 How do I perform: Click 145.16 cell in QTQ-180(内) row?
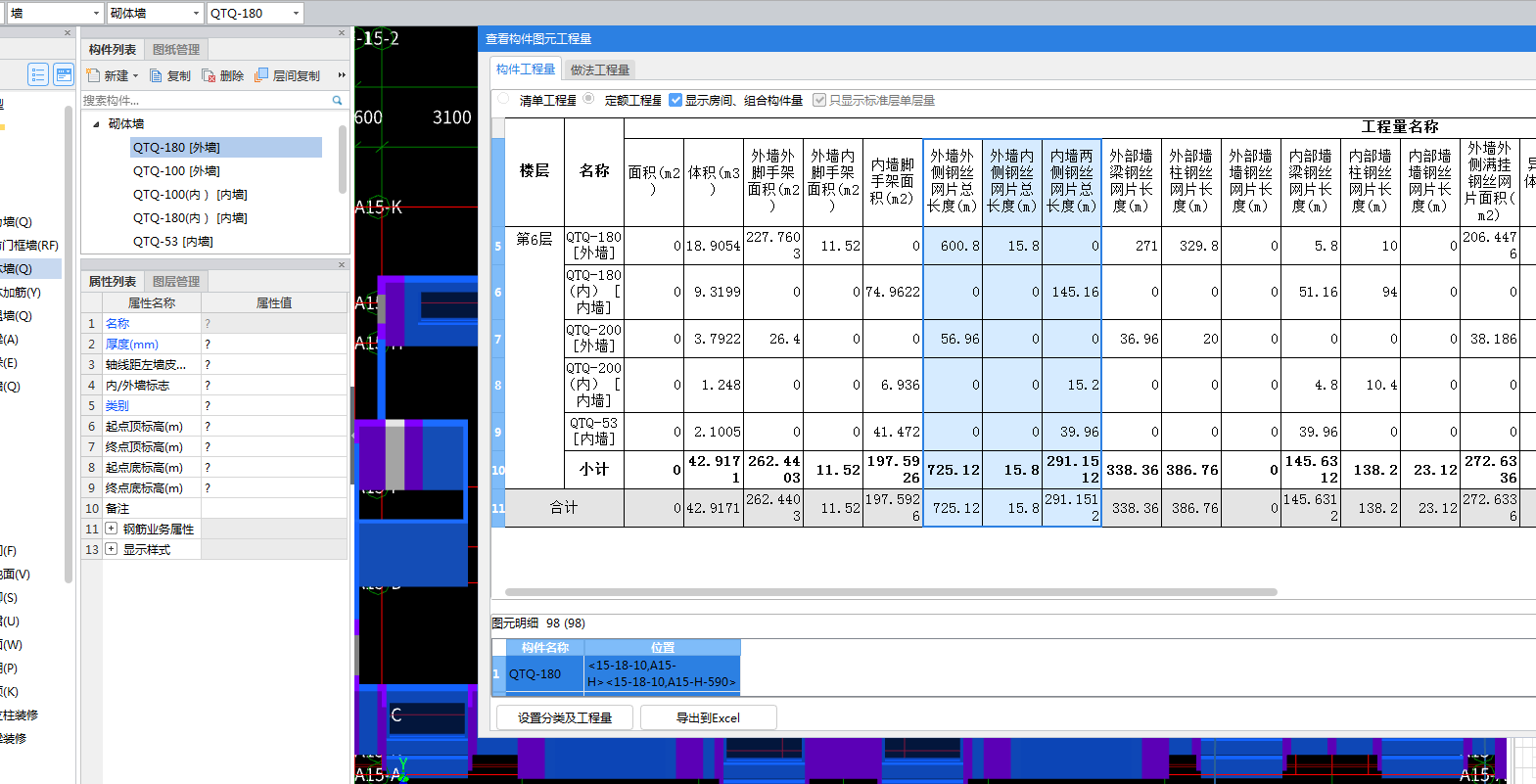coord(1072,292)
